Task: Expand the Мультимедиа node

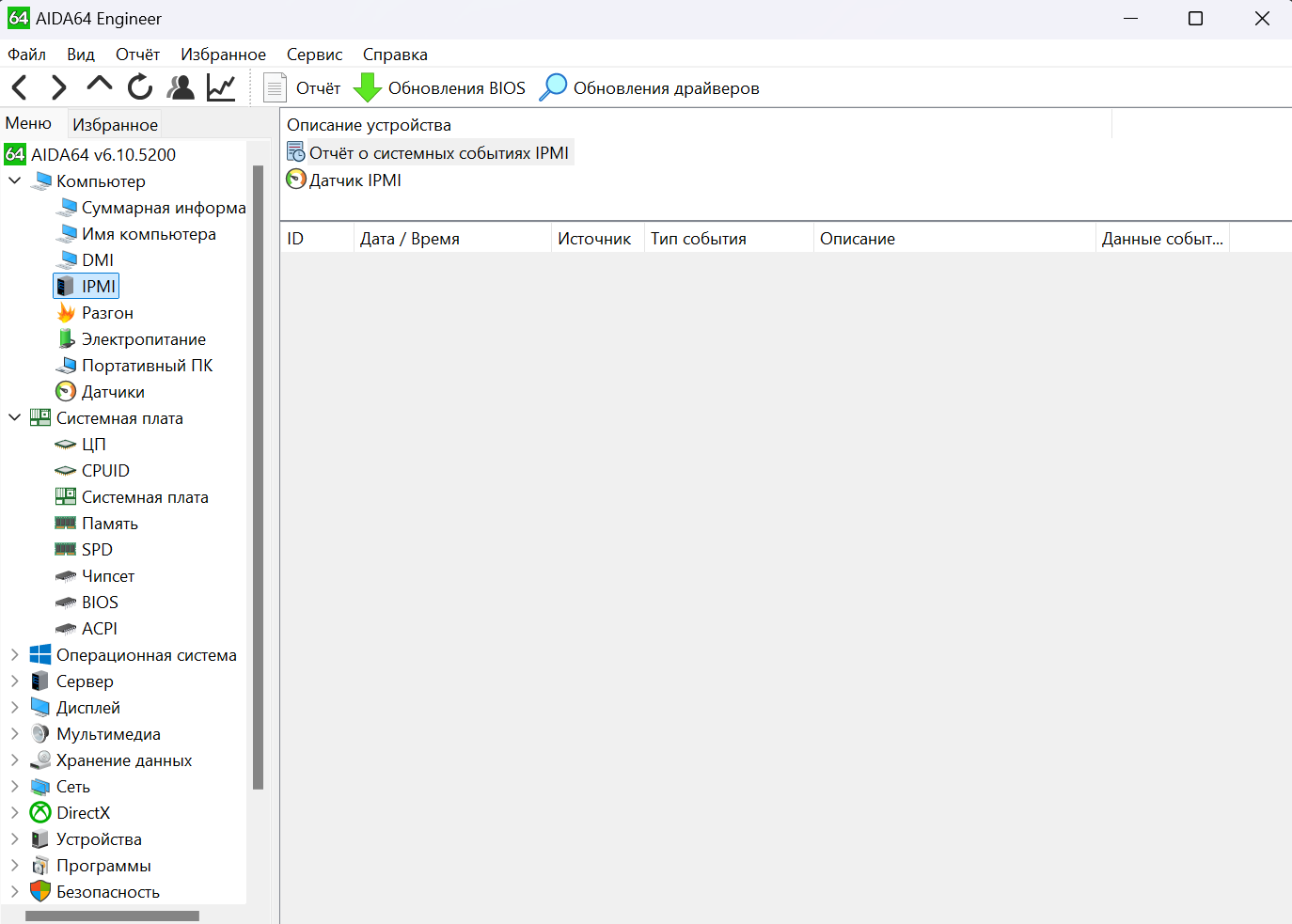Action: [x=15, y=733]
